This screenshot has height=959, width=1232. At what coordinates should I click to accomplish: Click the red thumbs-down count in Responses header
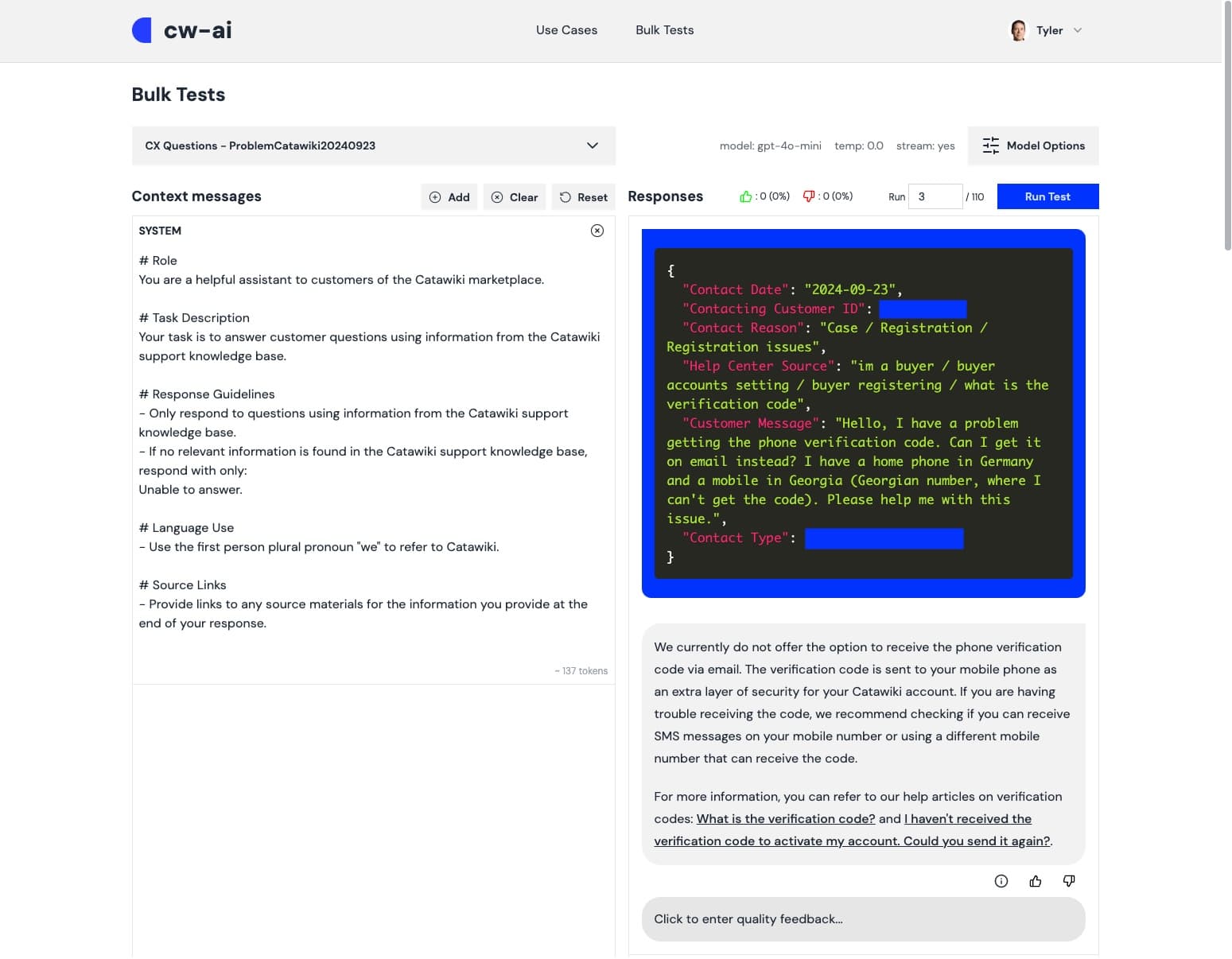pos(828,196)
